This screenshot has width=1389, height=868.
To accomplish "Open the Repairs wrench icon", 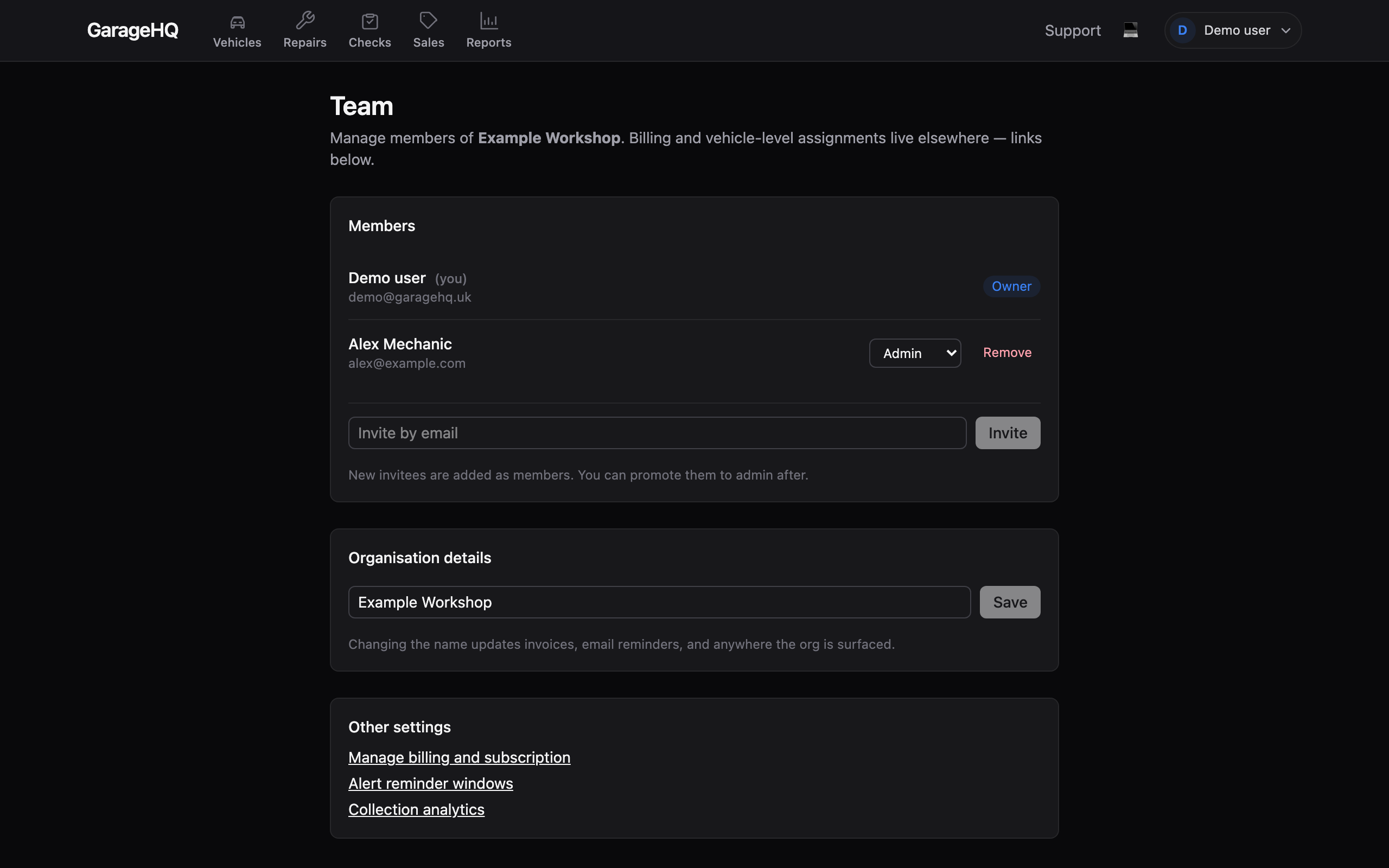I will pyautogui.click(x=305, y=21).
